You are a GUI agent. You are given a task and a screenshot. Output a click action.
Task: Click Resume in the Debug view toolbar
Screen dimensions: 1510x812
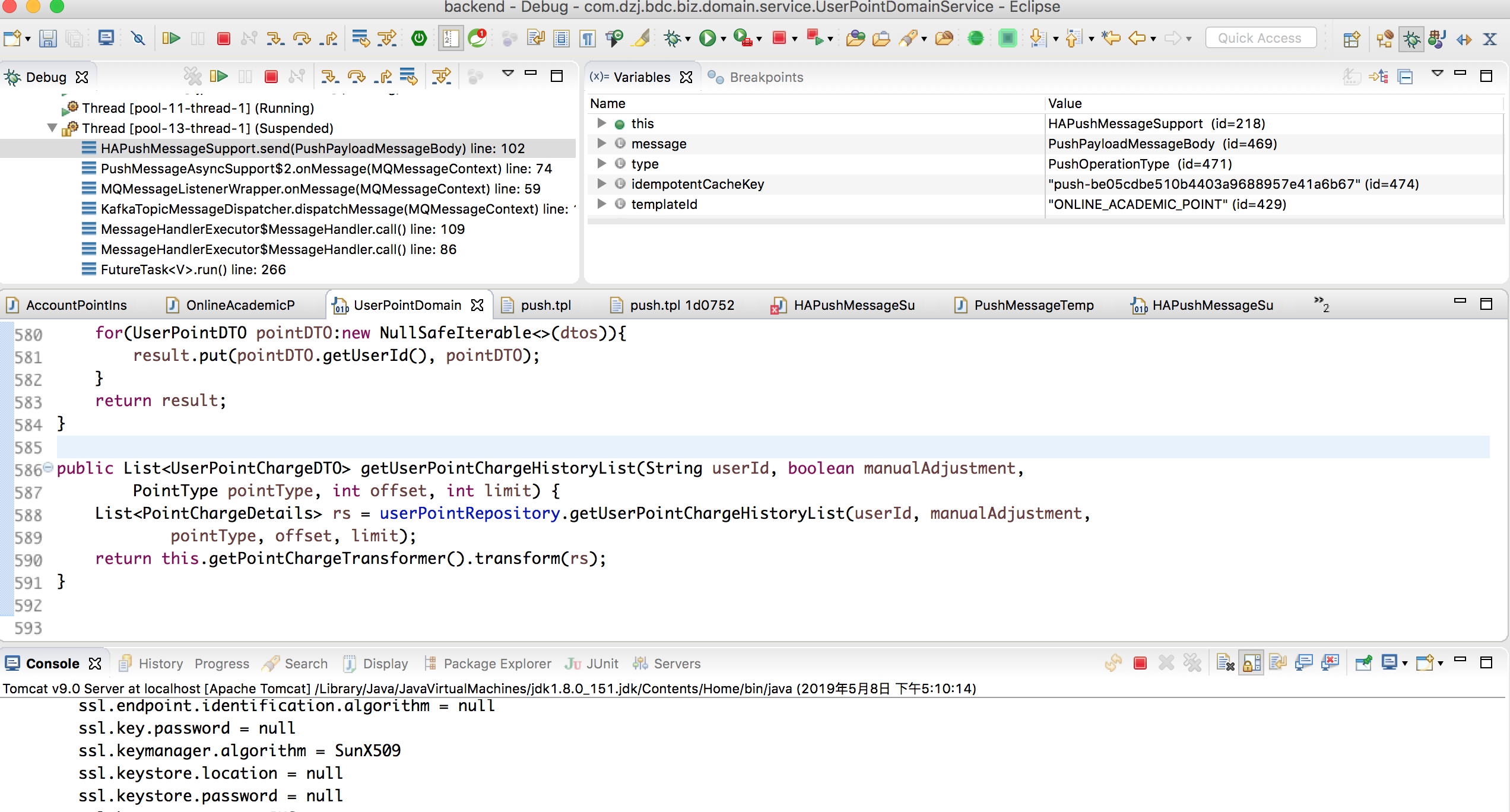218,77
